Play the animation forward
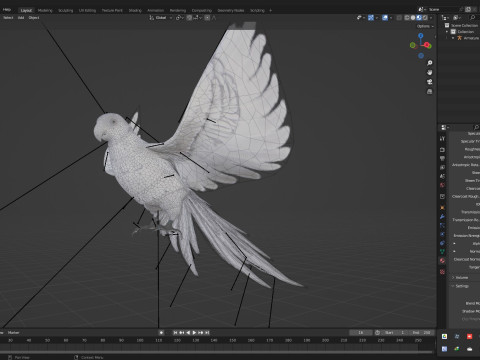The width and height of the screenshot is (480, 360). 194,332
